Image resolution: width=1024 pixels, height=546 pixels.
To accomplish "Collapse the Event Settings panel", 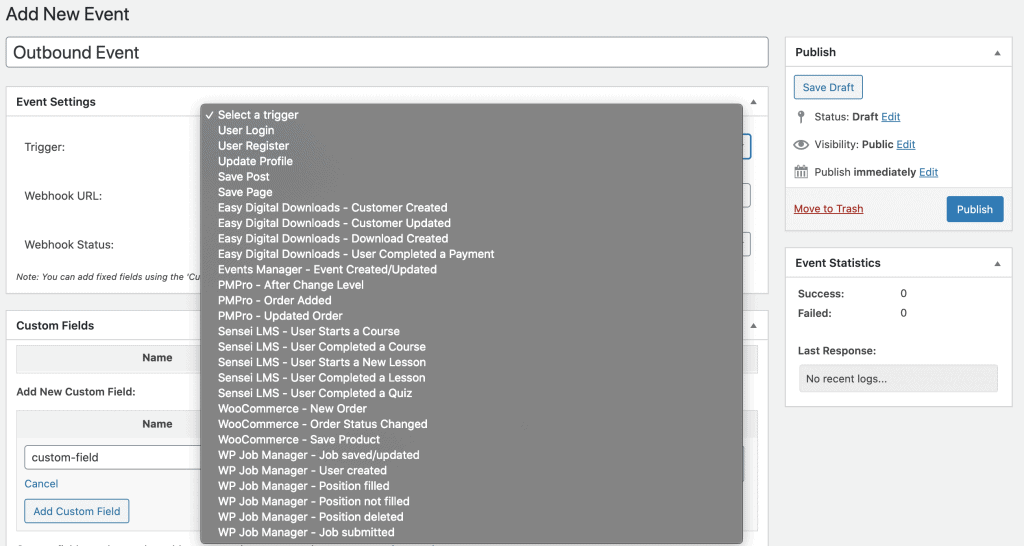I will (753, 102).
